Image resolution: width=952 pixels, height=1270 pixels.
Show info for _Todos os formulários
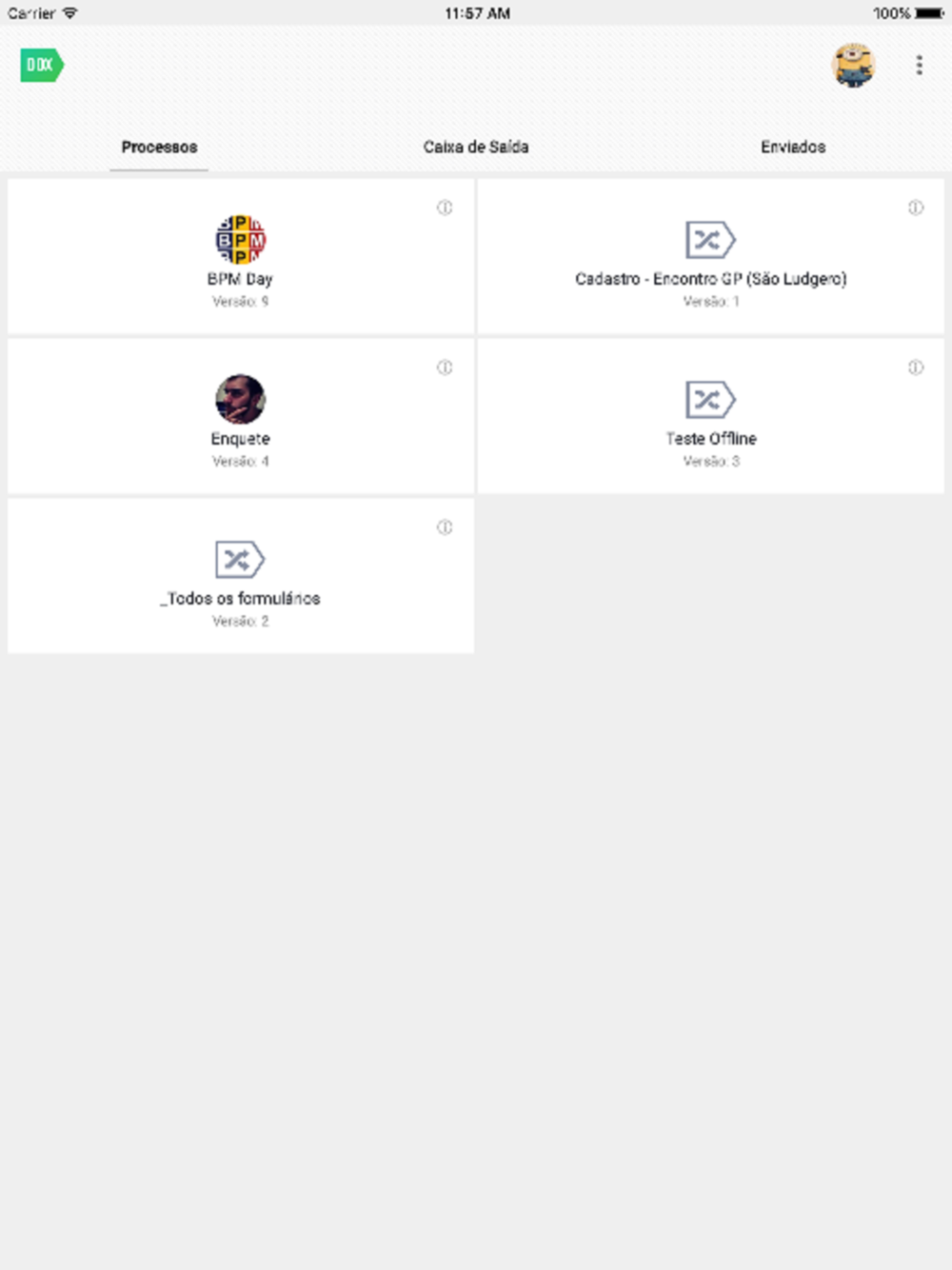tap(445, 527)
